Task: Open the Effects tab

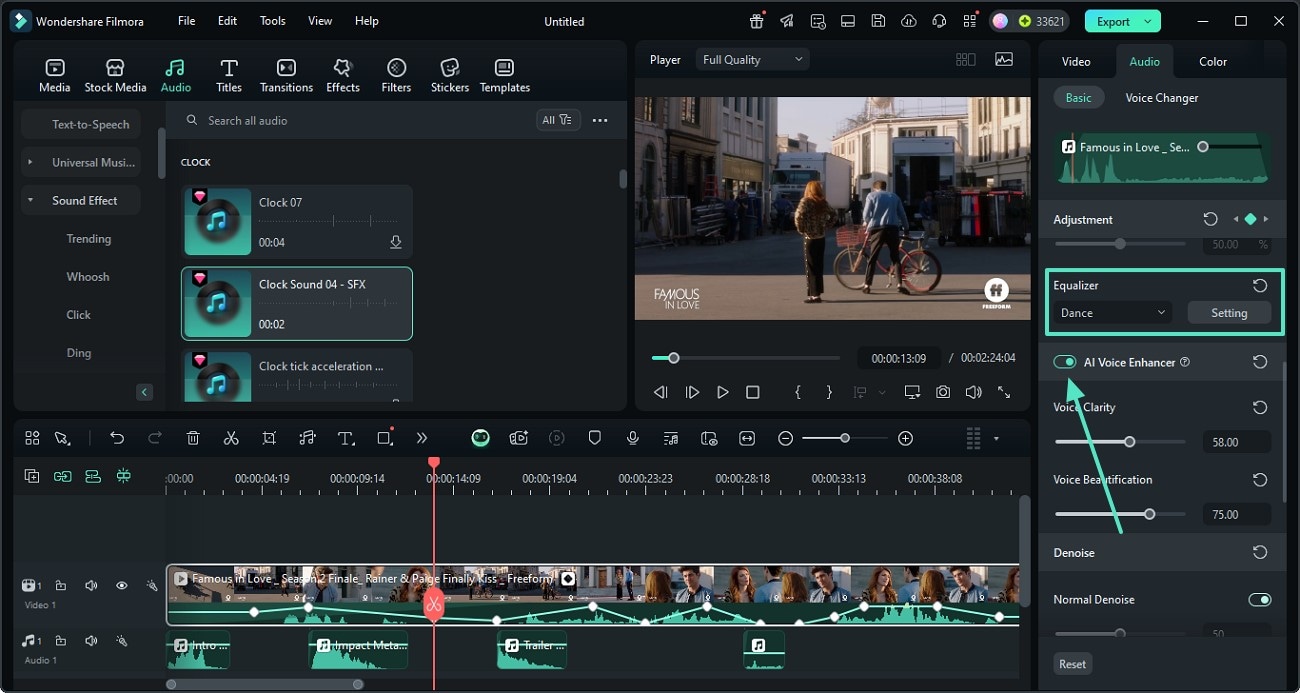Action: [343, 75]
